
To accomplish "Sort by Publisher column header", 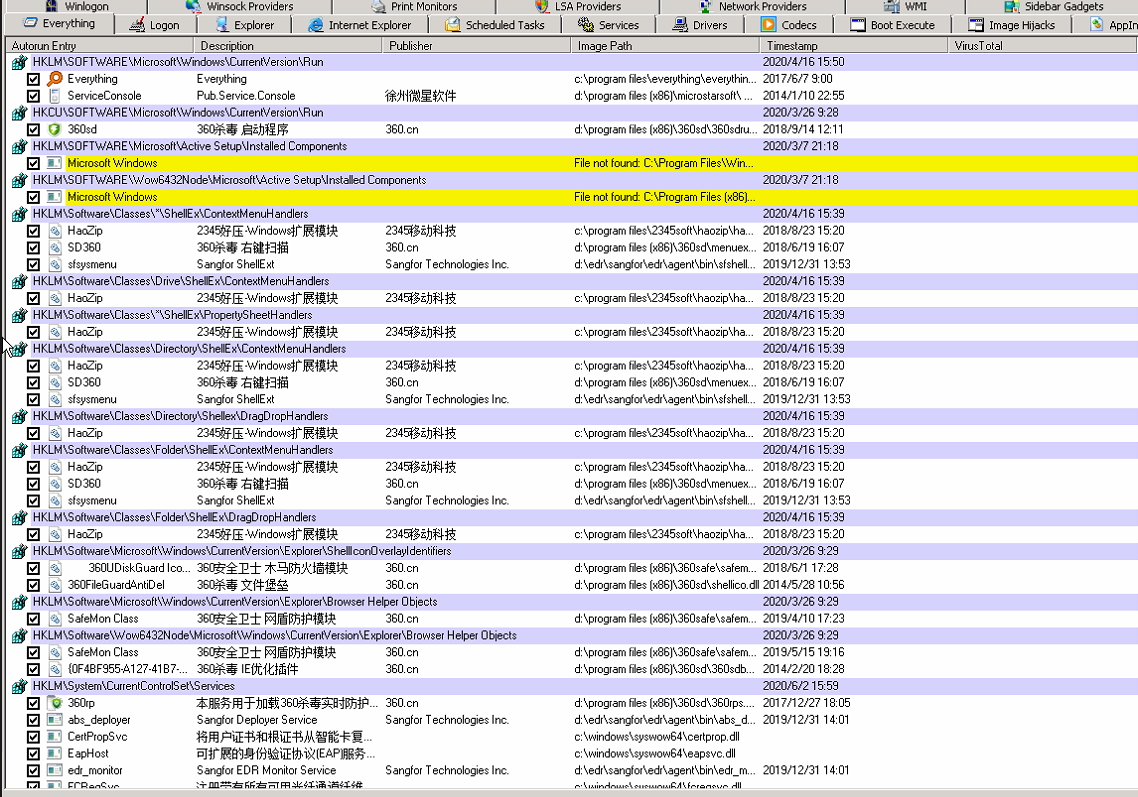I will (476, 46).
